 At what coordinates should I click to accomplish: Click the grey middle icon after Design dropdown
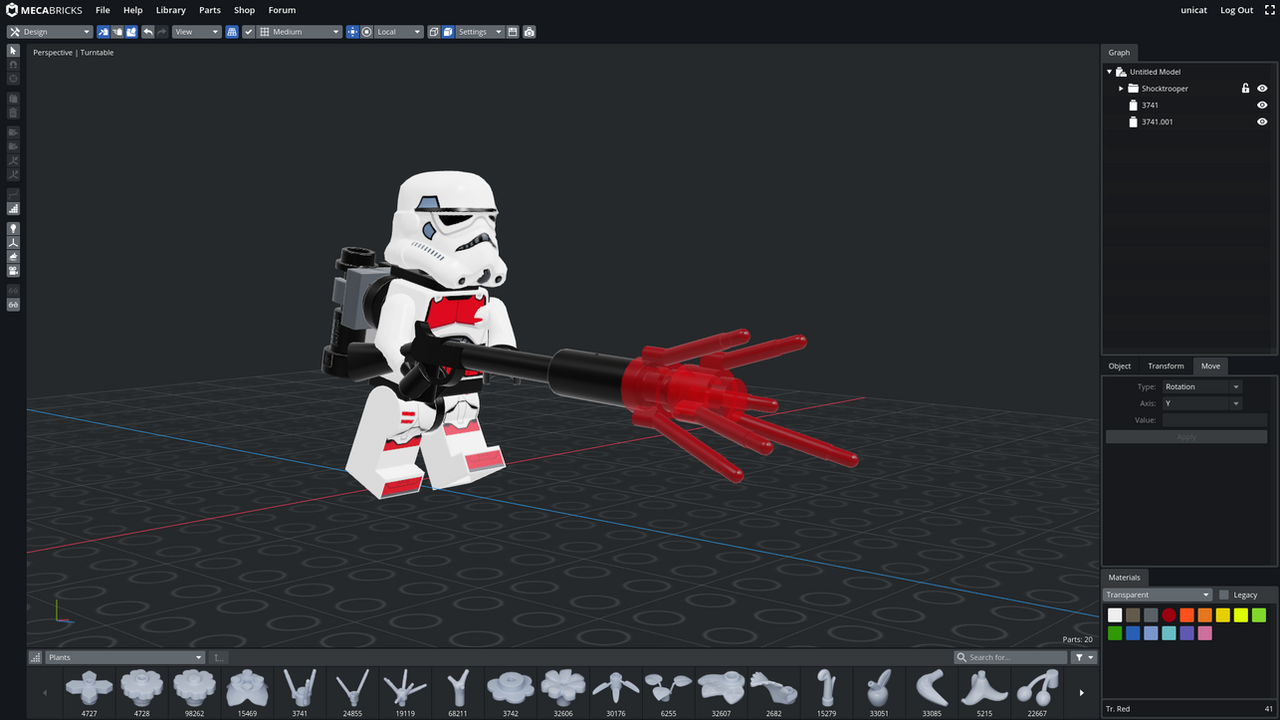(x=117, y=32)
